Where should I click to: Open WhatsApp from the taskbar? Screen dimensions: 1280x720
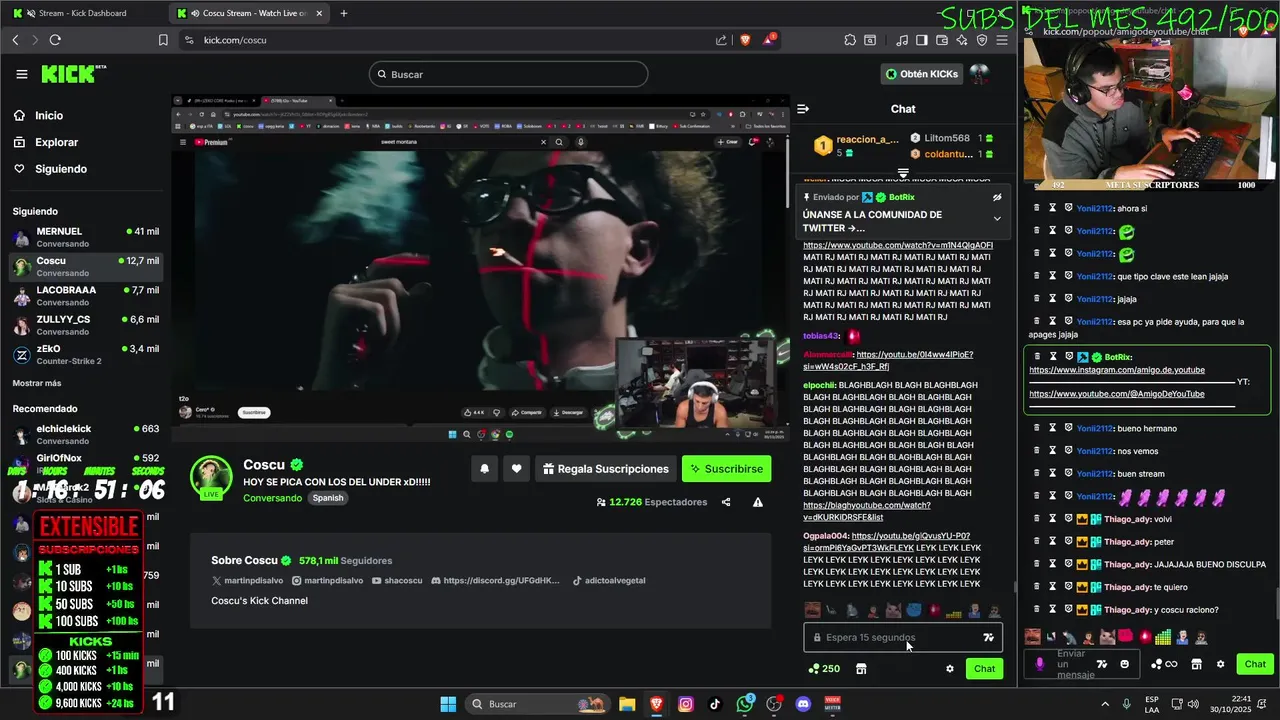pyautogui.click(x=744, y=704)
